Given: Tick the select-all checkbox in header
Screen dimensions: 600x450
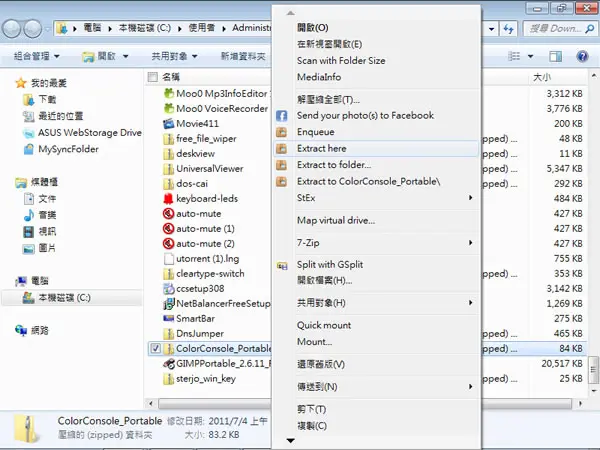Looking at the screenshot, I should pos(153,77).
